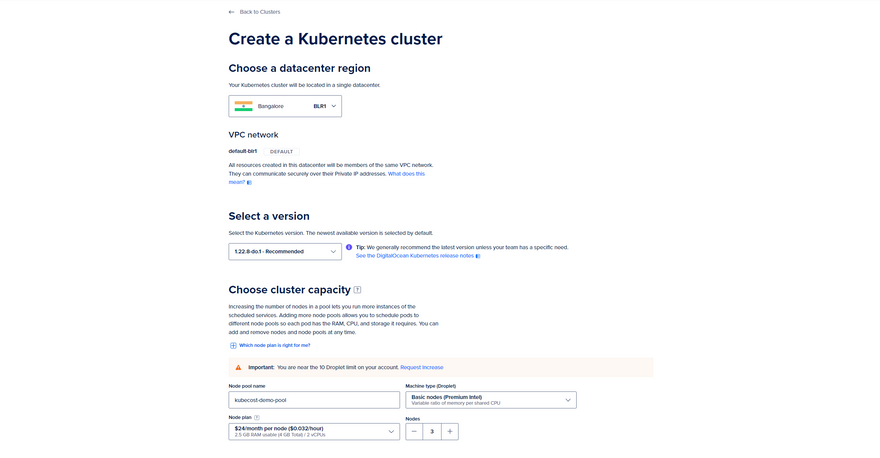Open the Kubernetes version 1.22.8-do.1 dropdown
Image resolution: width=880 pixels, height=458 pixels.
click(285, 252)
